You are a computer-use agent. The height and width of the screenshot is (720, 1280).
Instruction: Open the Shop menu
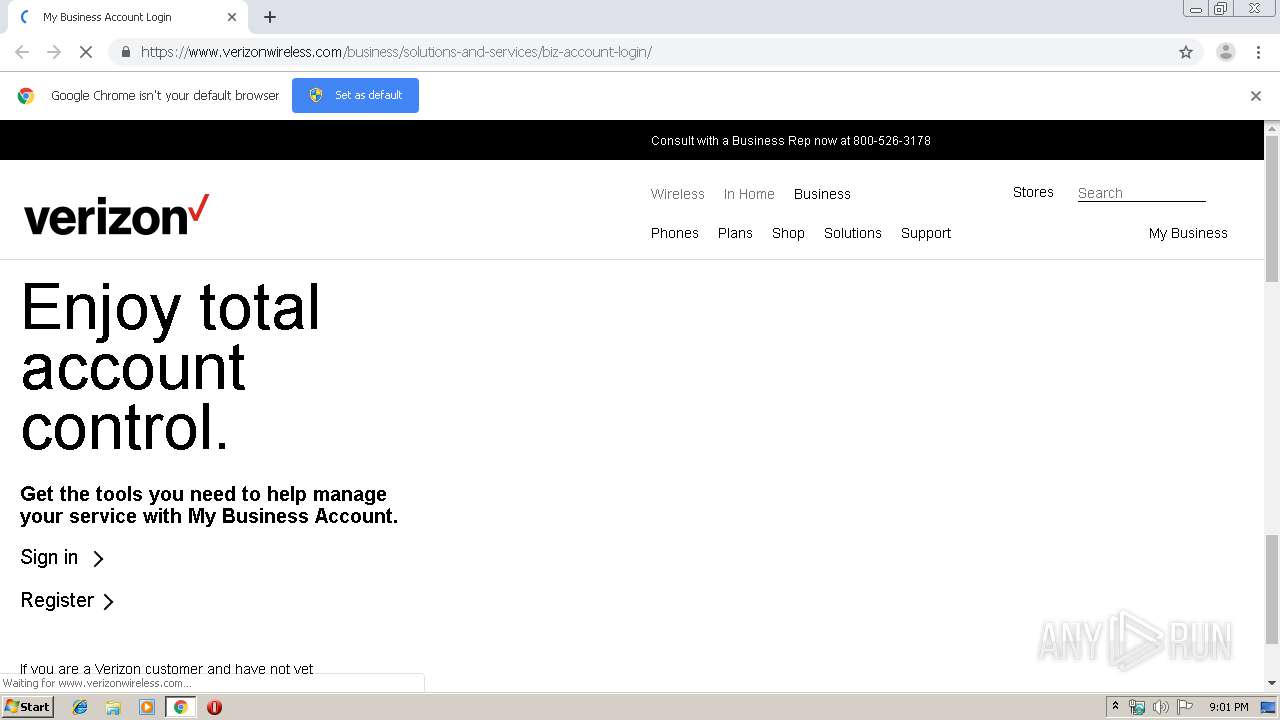pos(788,233)
